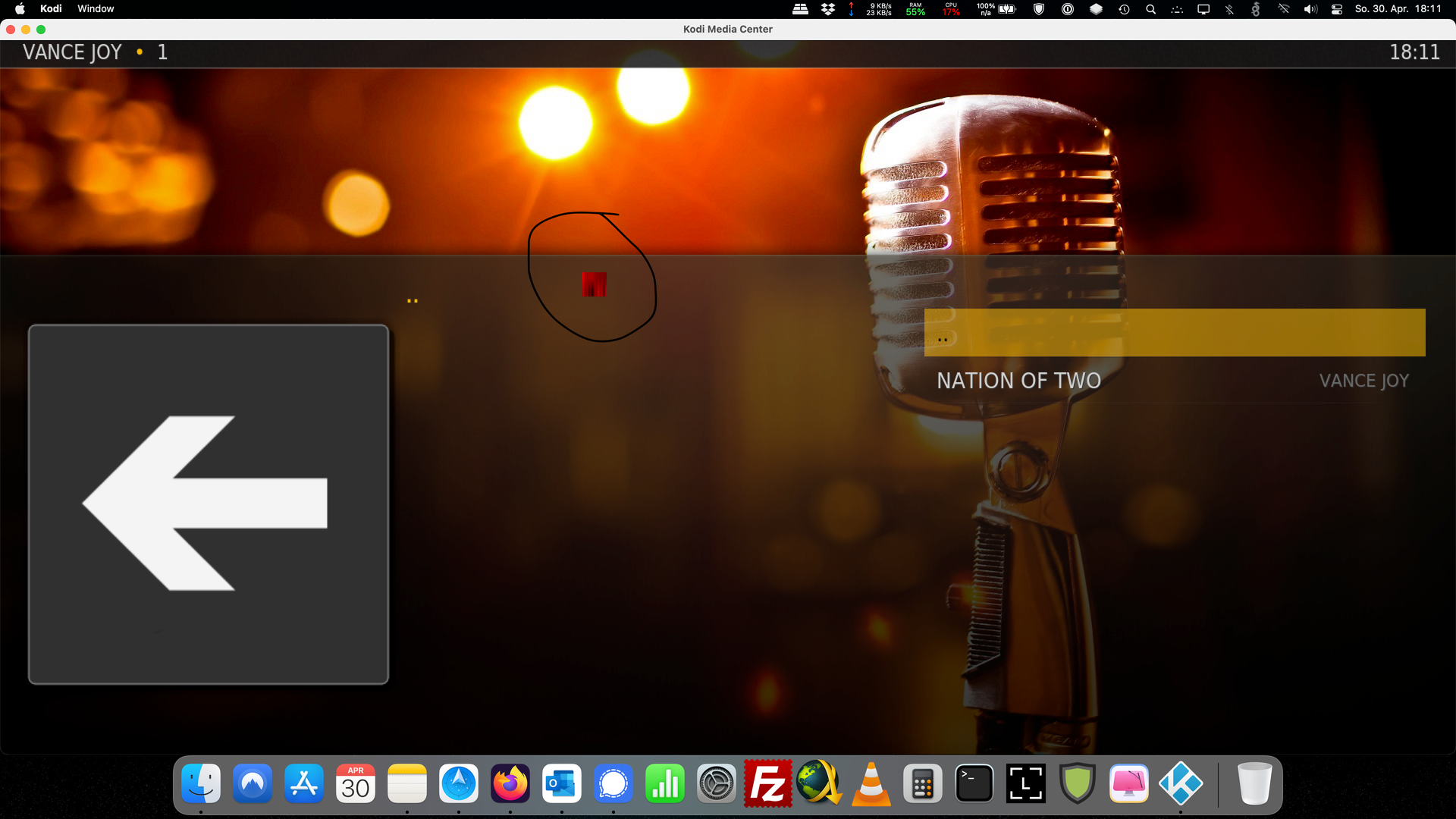Click the stacked layers menu bar icon
The width and height of the screenshot is (1456, 819).
tap(1096, 9)
